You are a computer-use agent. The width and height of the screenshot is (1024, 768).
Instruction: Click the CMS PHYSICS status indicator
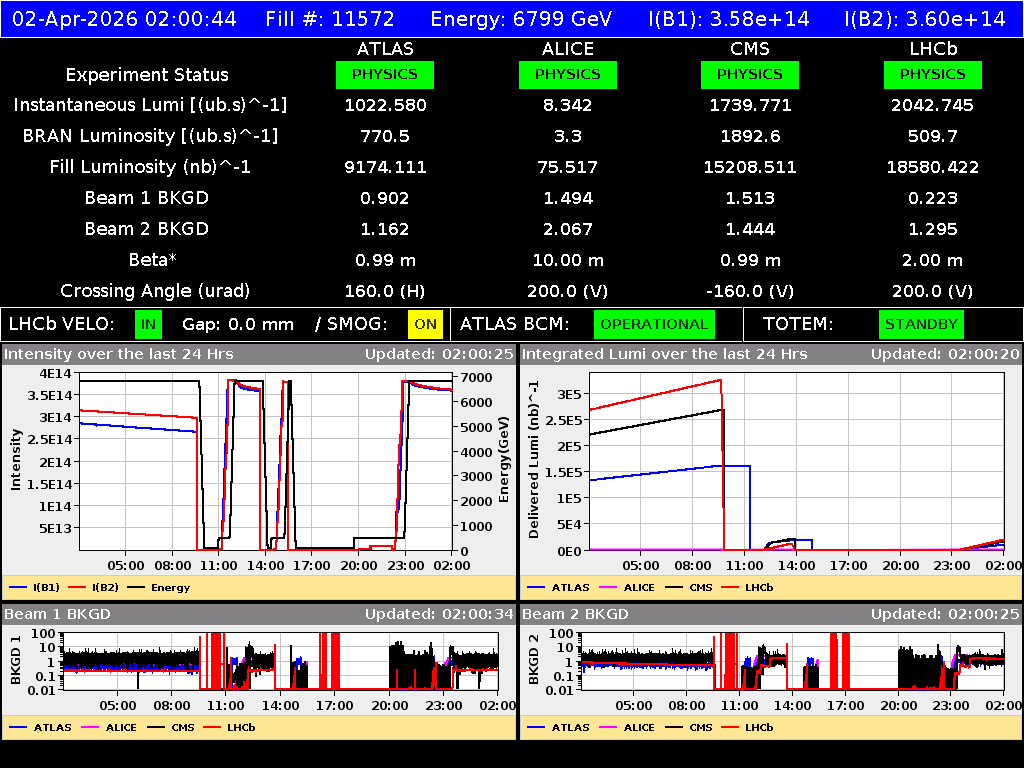(x=750, y=74)
